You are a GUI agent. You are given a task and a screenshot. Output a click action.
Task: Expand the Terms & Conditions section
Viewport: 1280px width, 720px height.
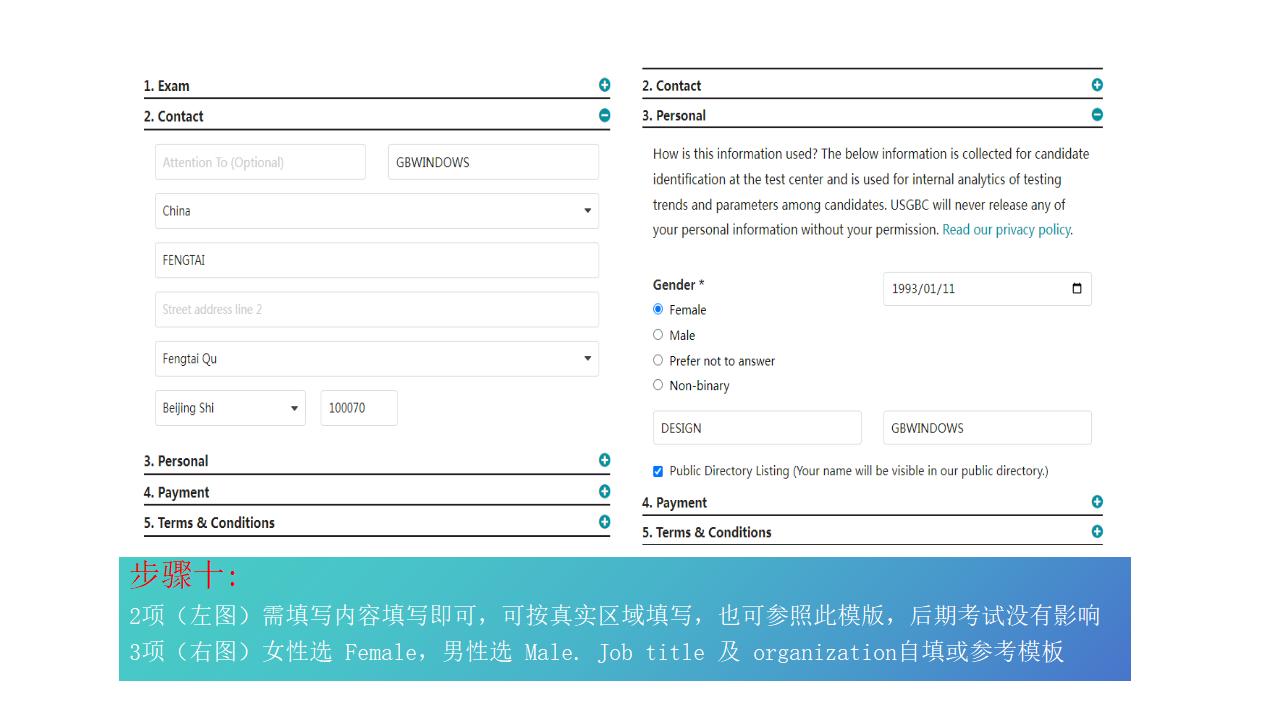(x=604, y=521)
